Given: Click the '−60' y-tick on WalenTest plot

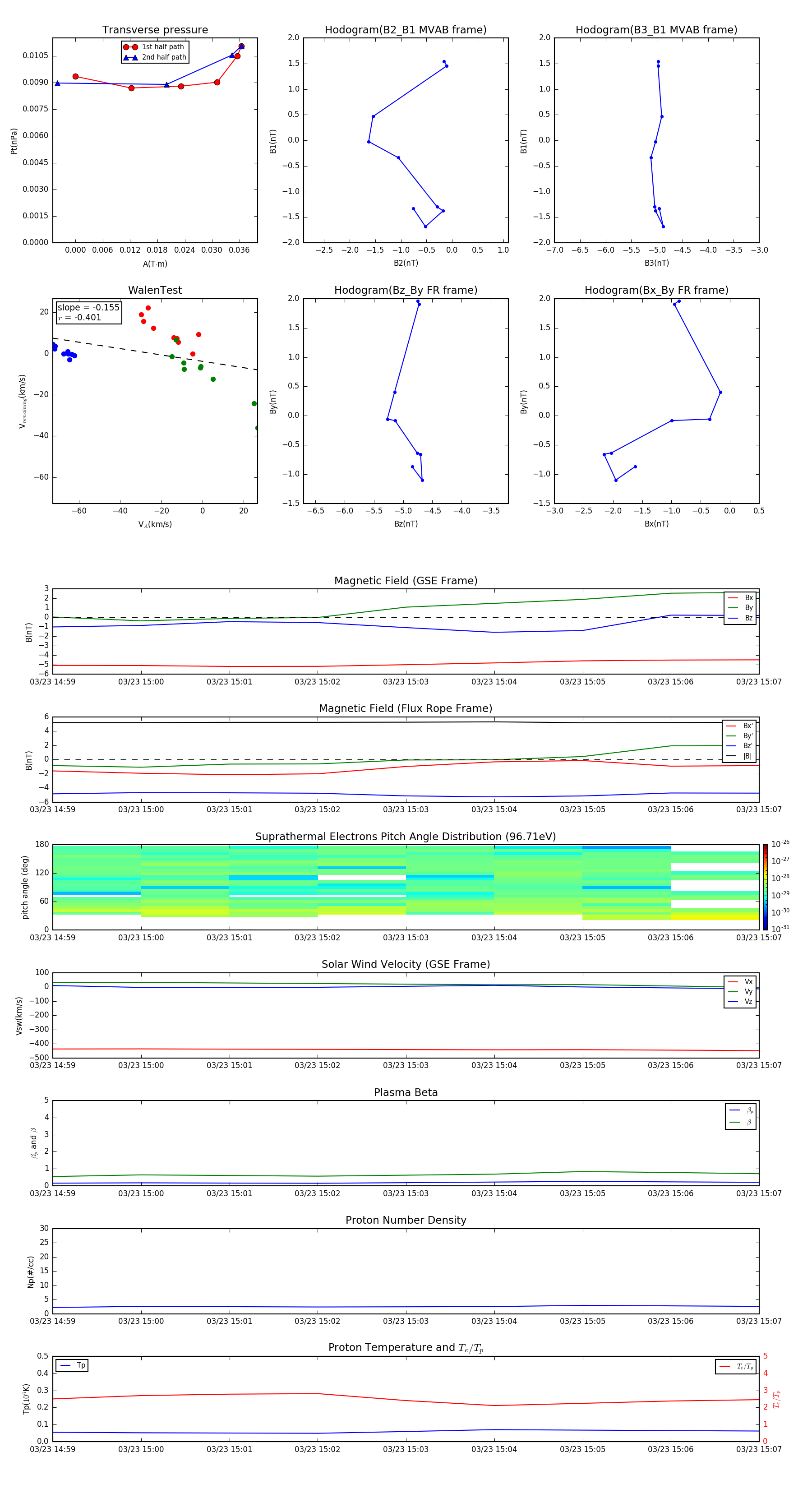Looking at the screenshot, I should pos(41,477).
